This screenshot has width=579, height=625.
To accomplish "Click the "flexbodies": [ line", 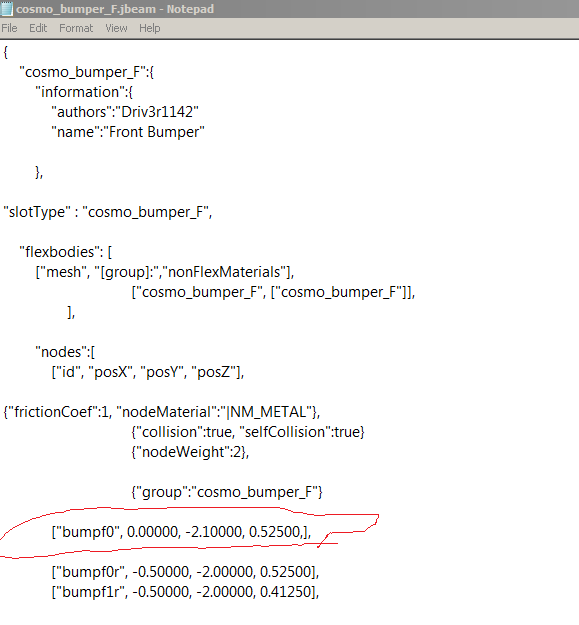I will [65, 252].
